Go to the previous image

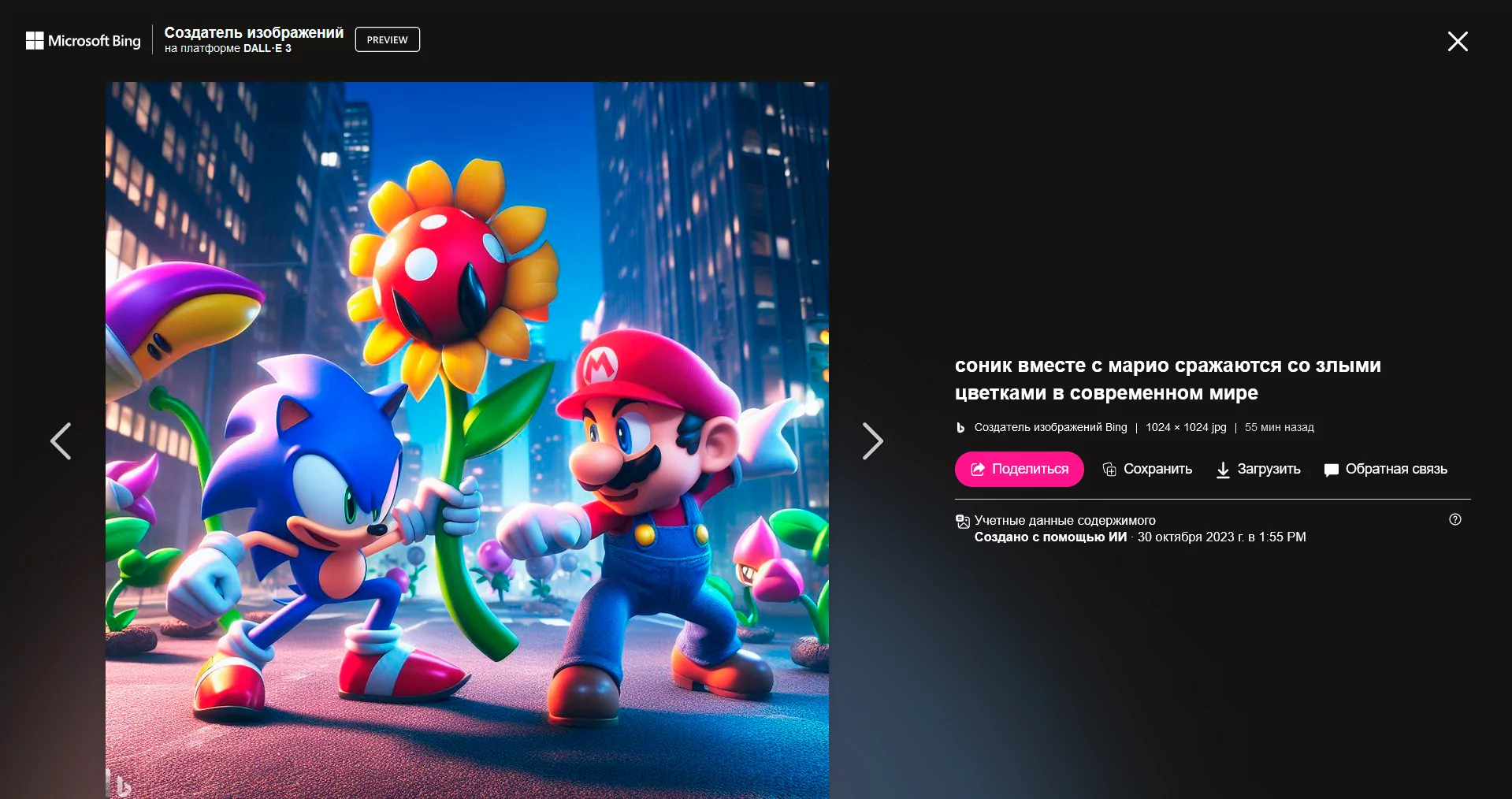click(x=61, y=440)
